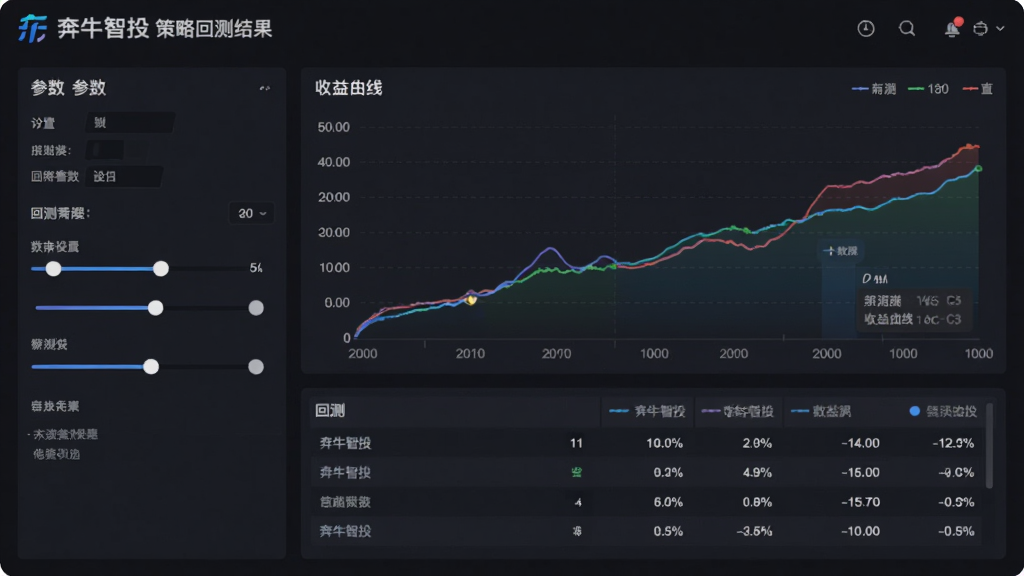Expand the chevron next to the account icon
Screen dimensions: 1024x576
(x=1000, y=29)
